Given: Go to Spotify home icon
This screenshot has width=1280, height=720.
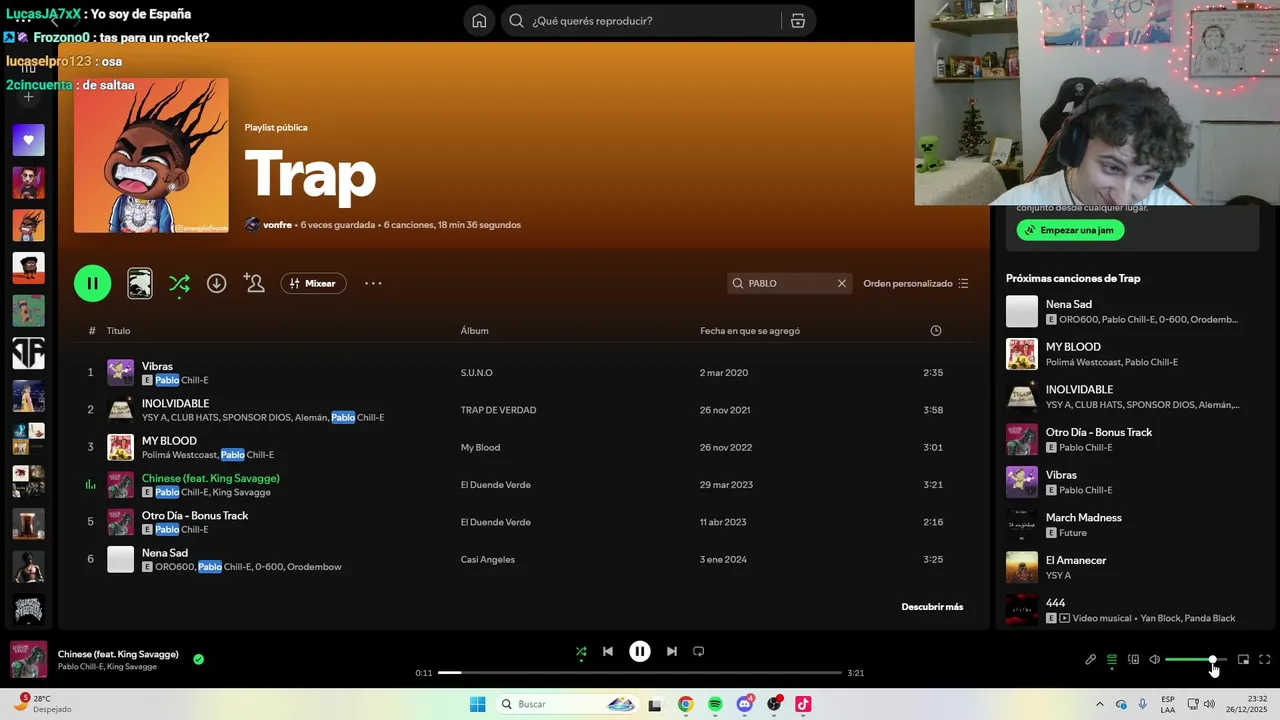Looking at the screenshot, I should pos(480,21).
